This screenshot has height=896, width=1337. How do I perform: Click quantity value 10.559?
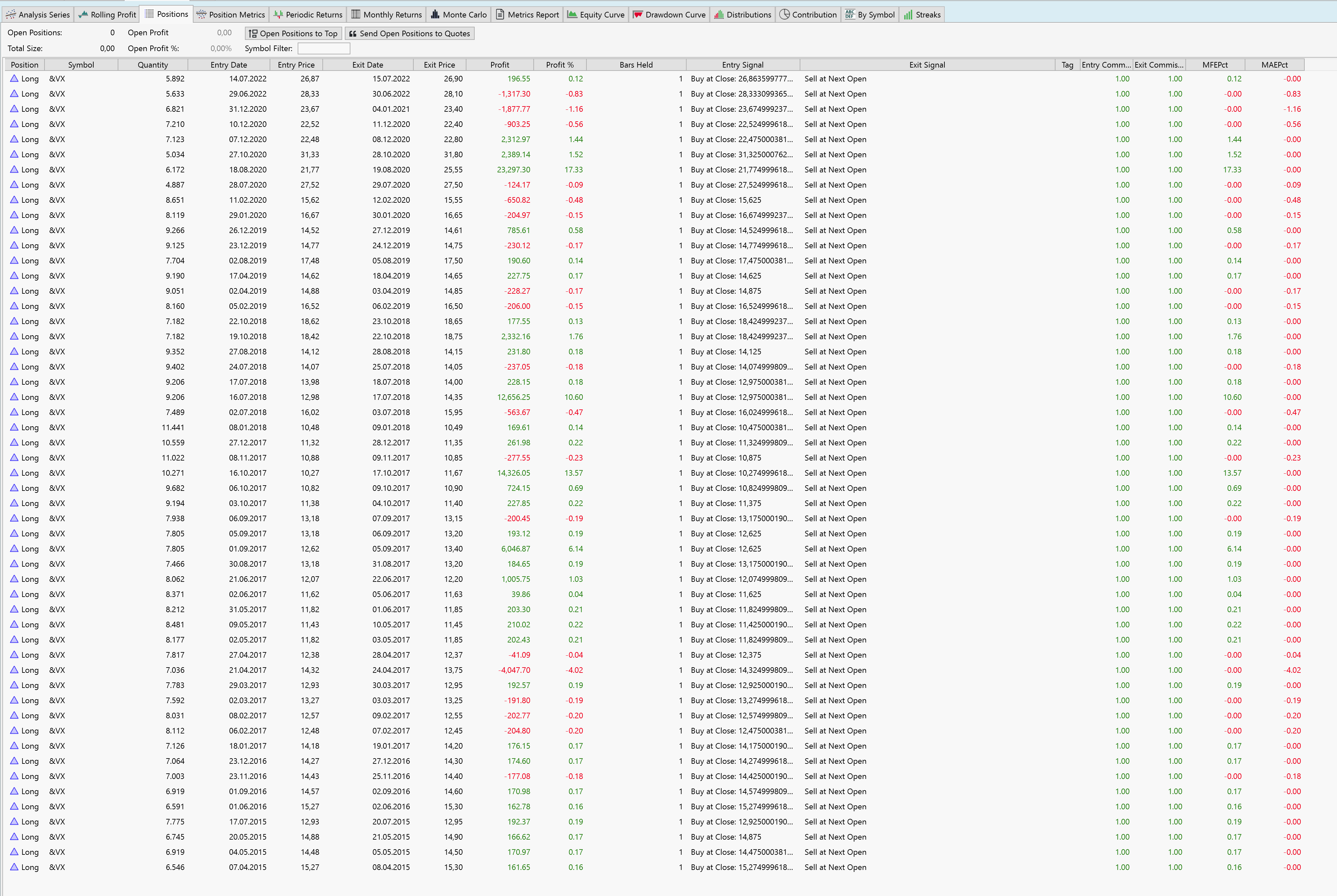pyautogui.click(x=172, y=442)
